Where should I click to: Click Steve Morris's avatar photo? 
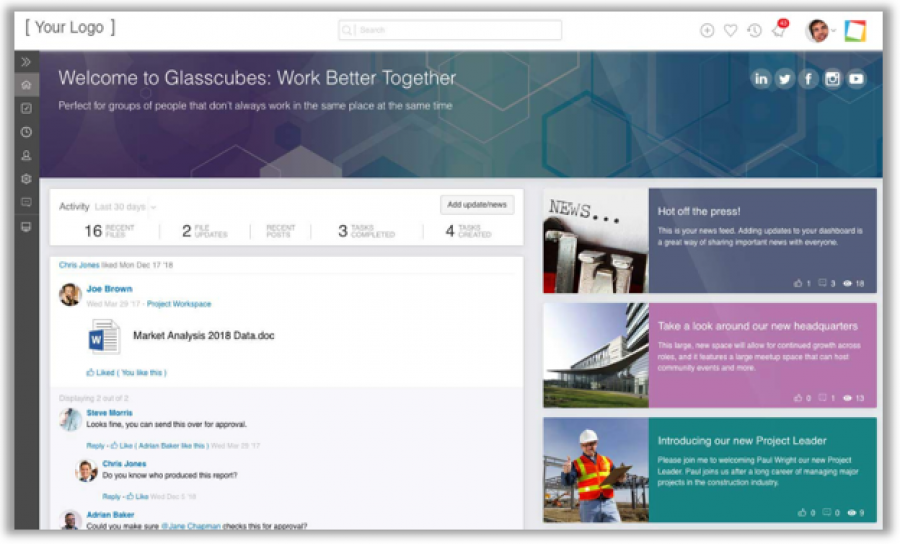70,419
